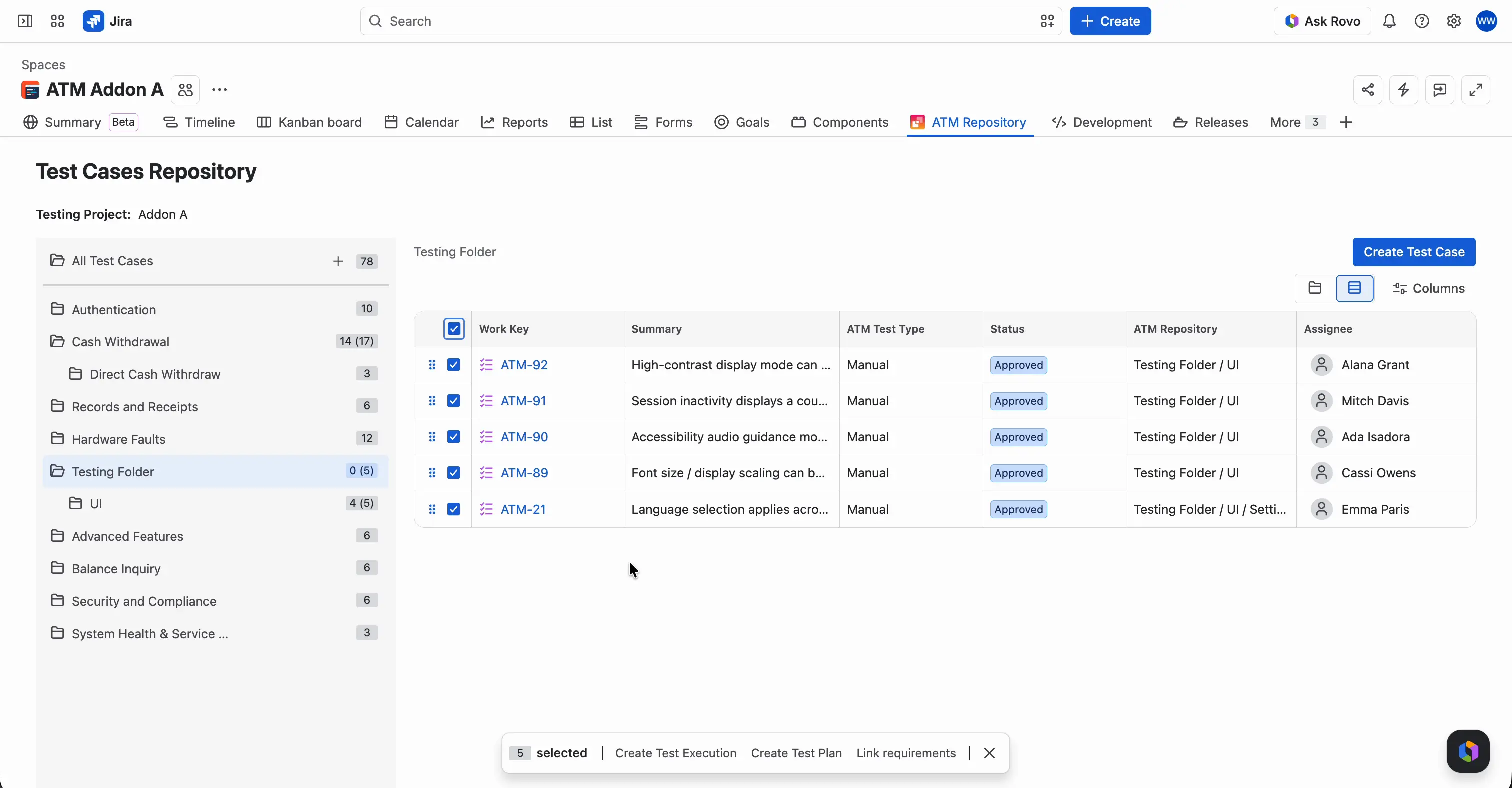1512x788 pixels.
Task: Uncheck the ATM-21 row checkbox
Action: pos(453,509)
